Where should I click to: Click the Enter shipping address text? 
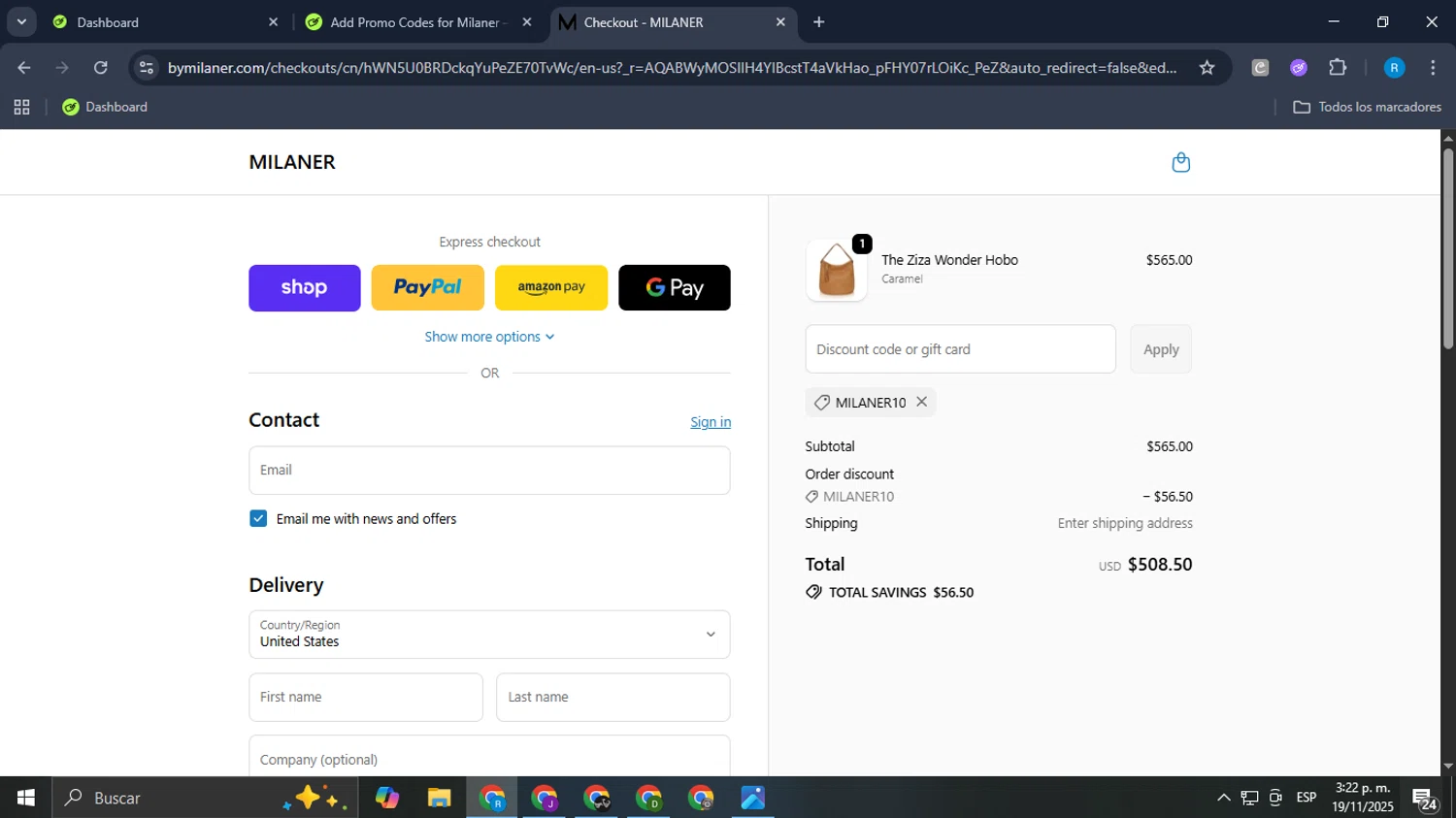[x=1125, y=523]
